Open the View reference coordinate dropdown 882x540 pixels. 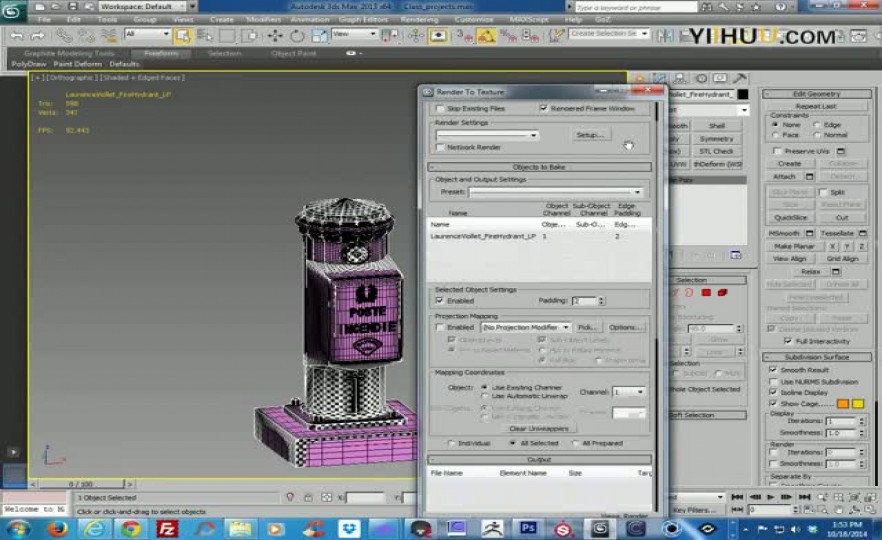354,34
